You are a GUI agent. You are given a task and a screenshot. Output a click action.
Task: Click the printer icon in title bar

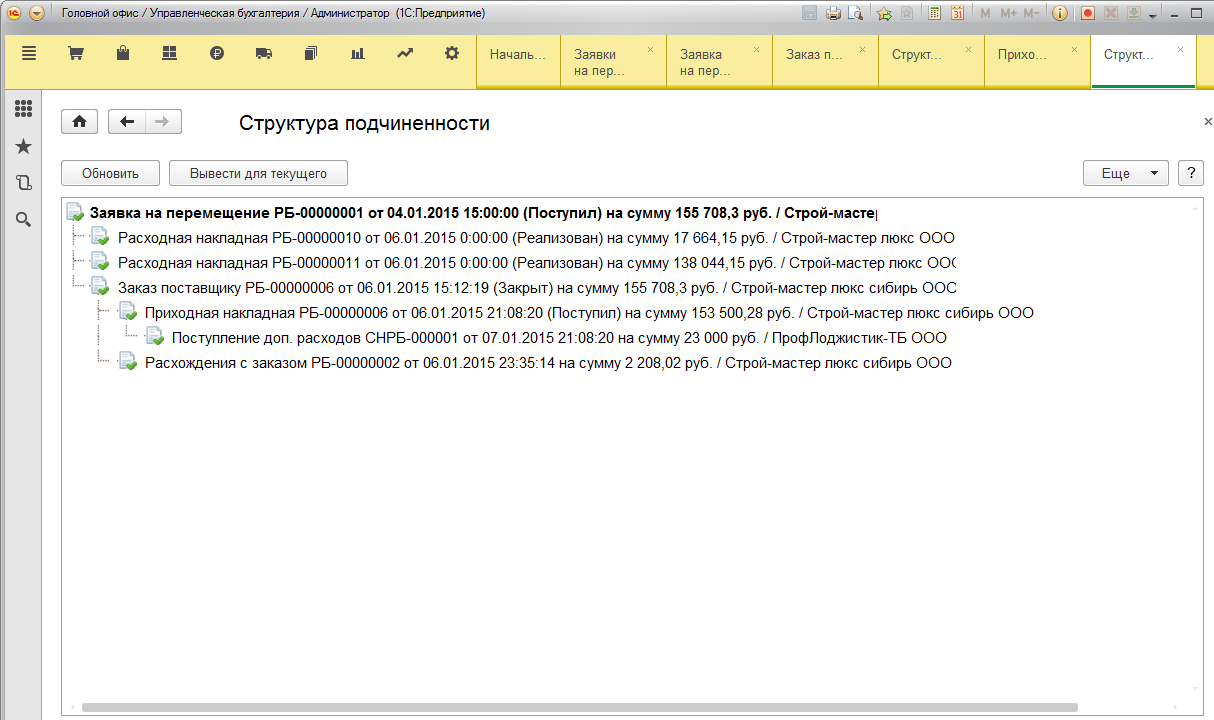coord(833,14)
